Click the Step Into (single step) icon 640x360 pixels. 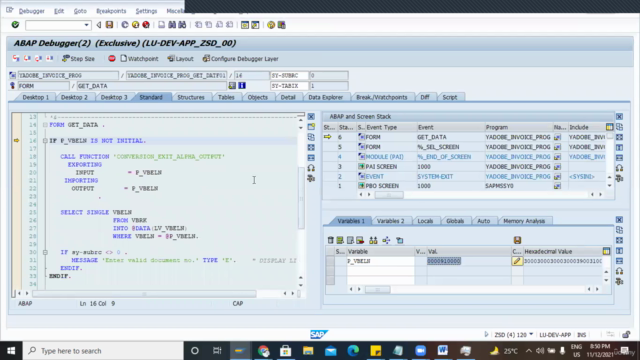(16, 58)
